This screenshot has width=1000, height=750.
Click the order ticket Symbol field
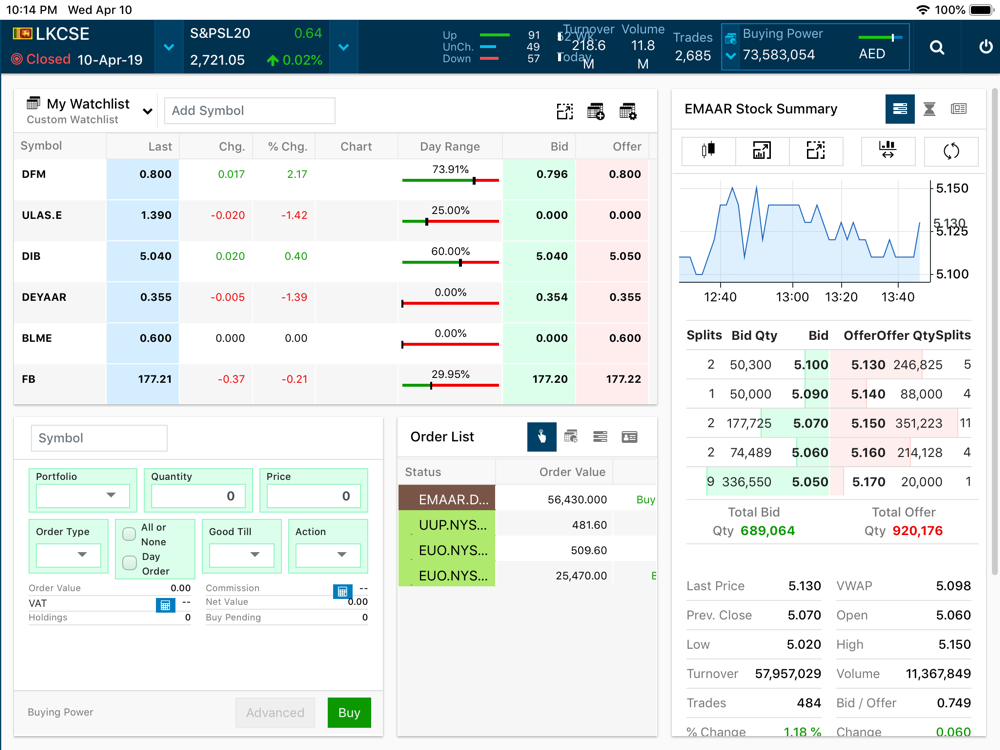[x=99, y=438]
